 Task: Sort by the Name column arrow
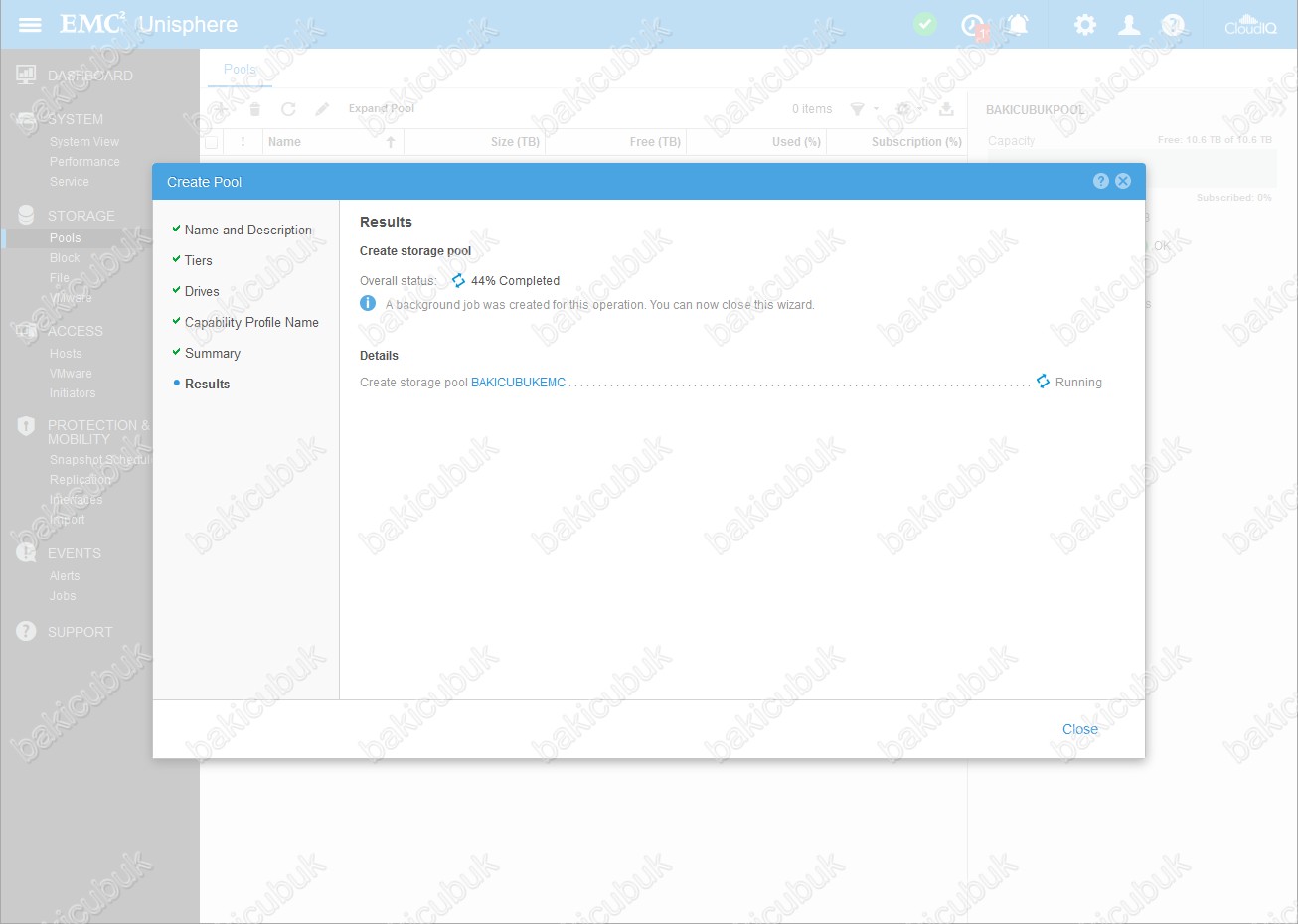click(391, 142)
